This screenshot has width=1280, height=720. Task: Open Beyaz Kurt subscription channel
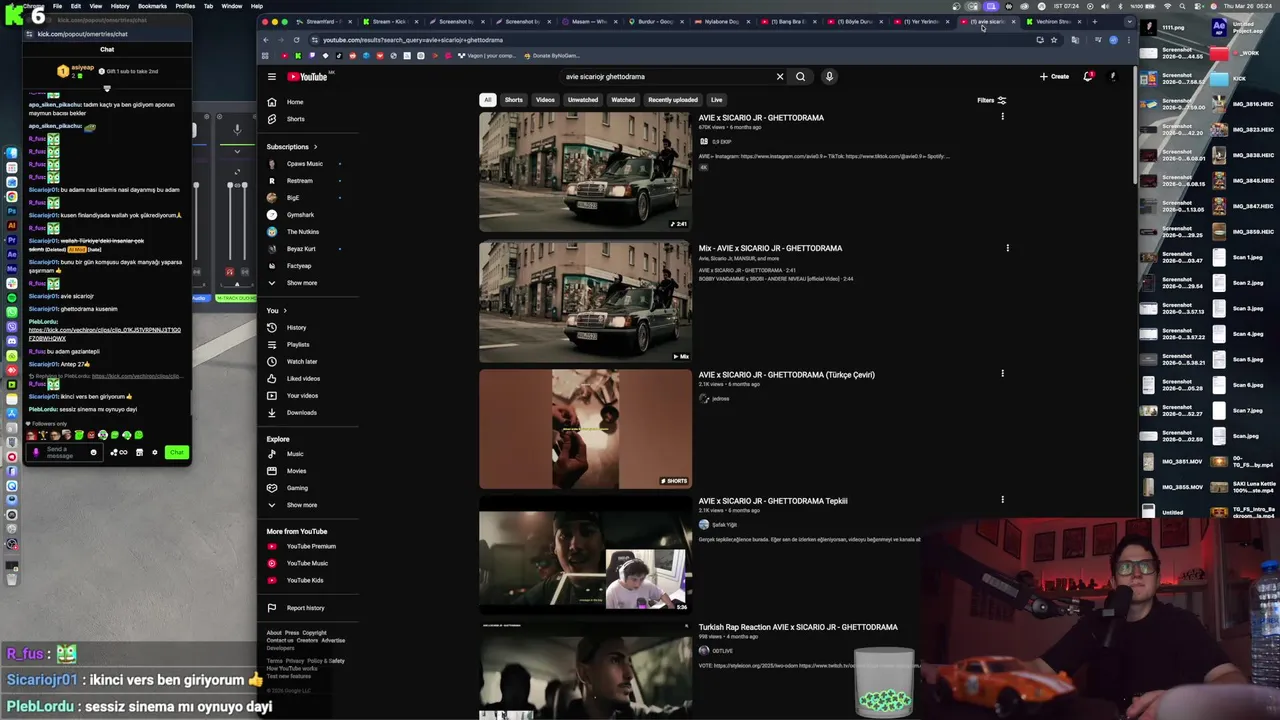pyautogui.click(x=300, y=249)
